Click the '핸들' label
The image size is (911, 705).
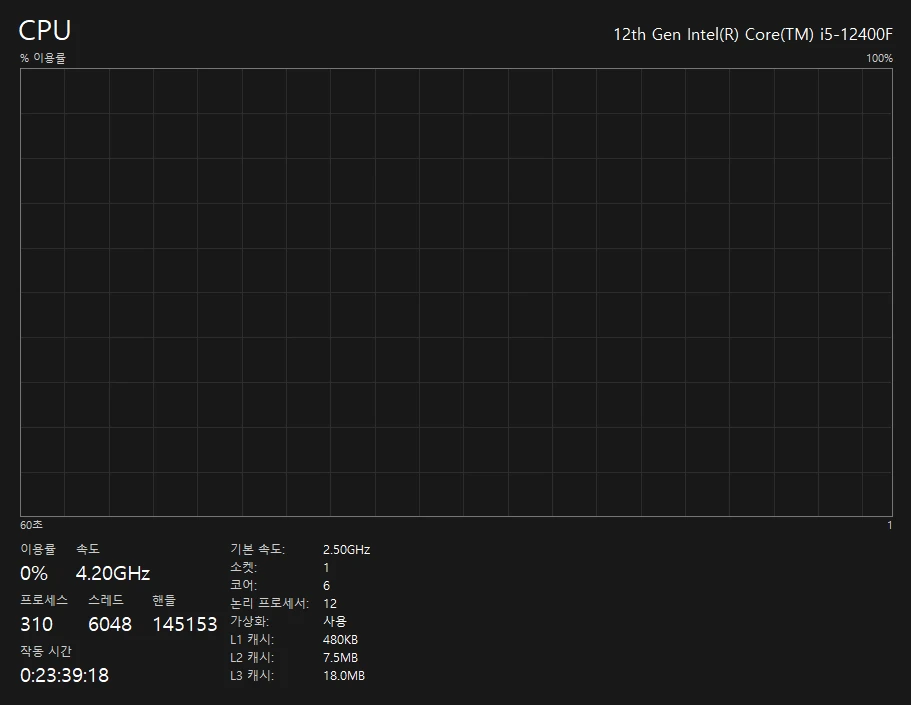click(164, 600)
